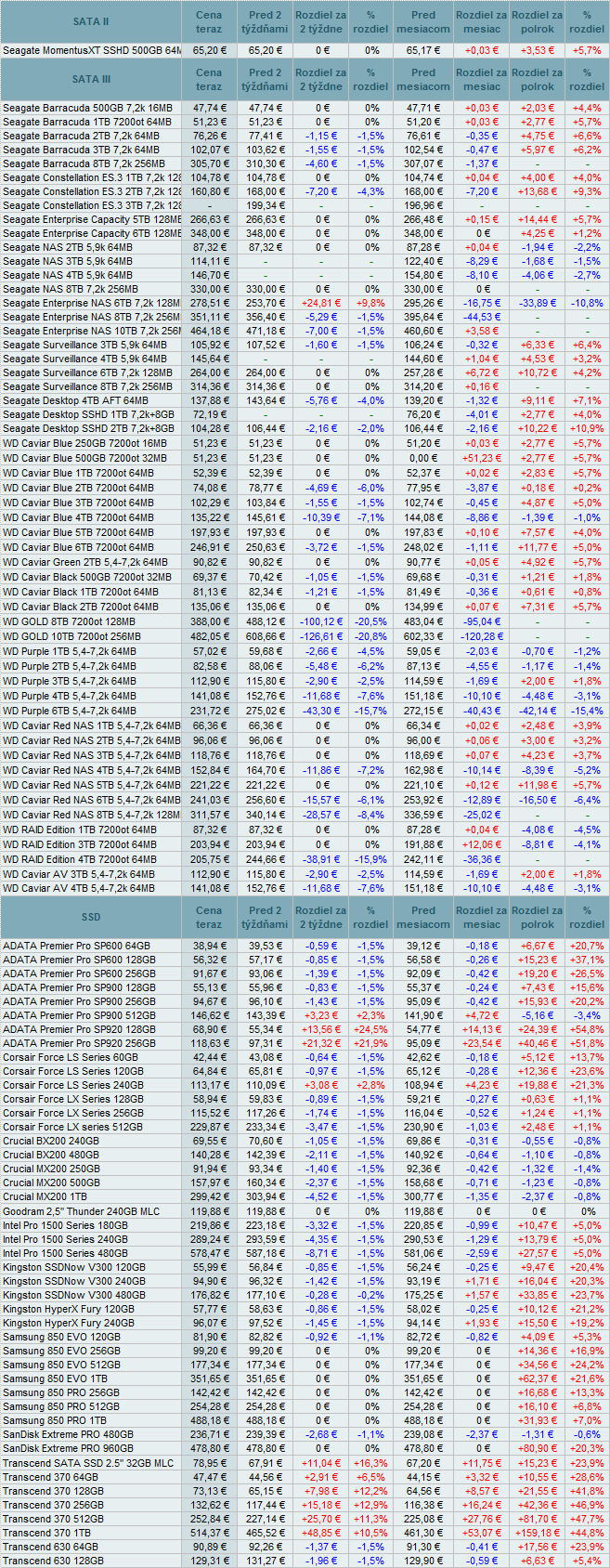Image resolution: width=610 pixels, height=1568 pixels.
Task: Click Corsair Force LX series 512GB
Action: [72, 1127]
